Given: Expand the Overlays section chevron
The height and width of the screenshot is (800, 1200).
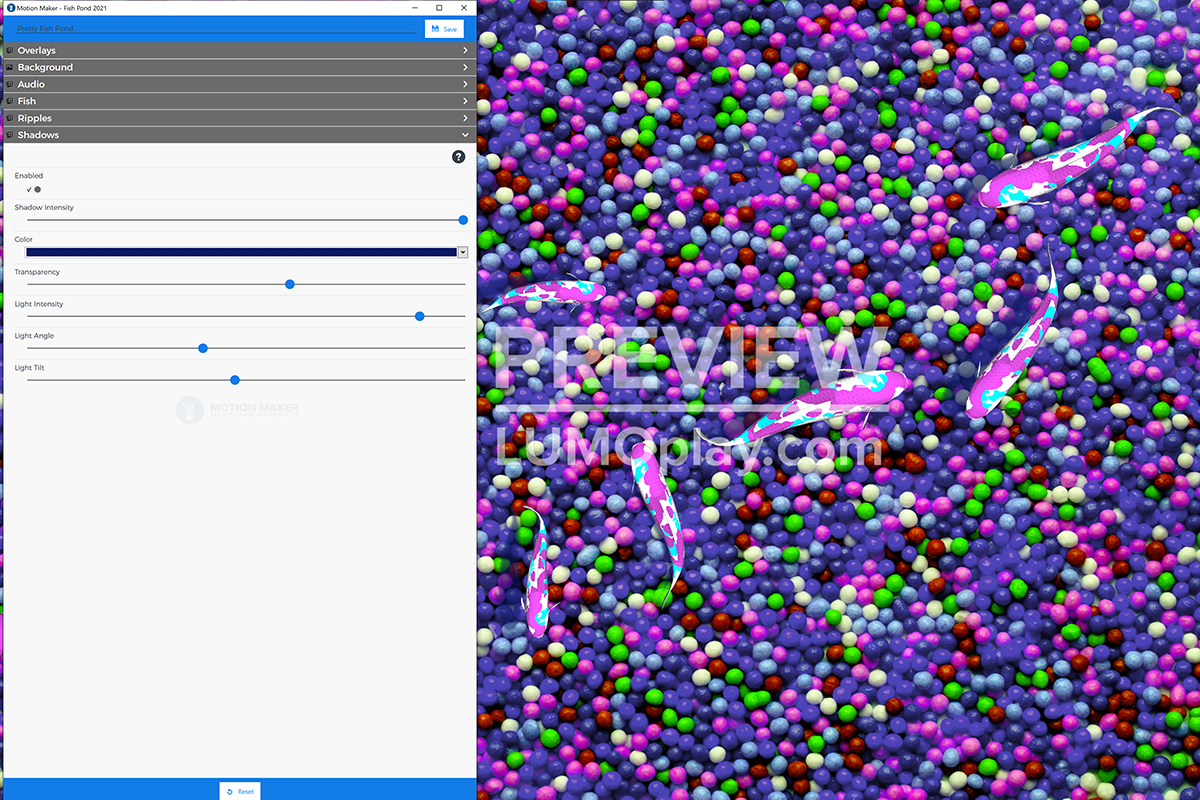Looking at the screenshot, I should (465, 50).
